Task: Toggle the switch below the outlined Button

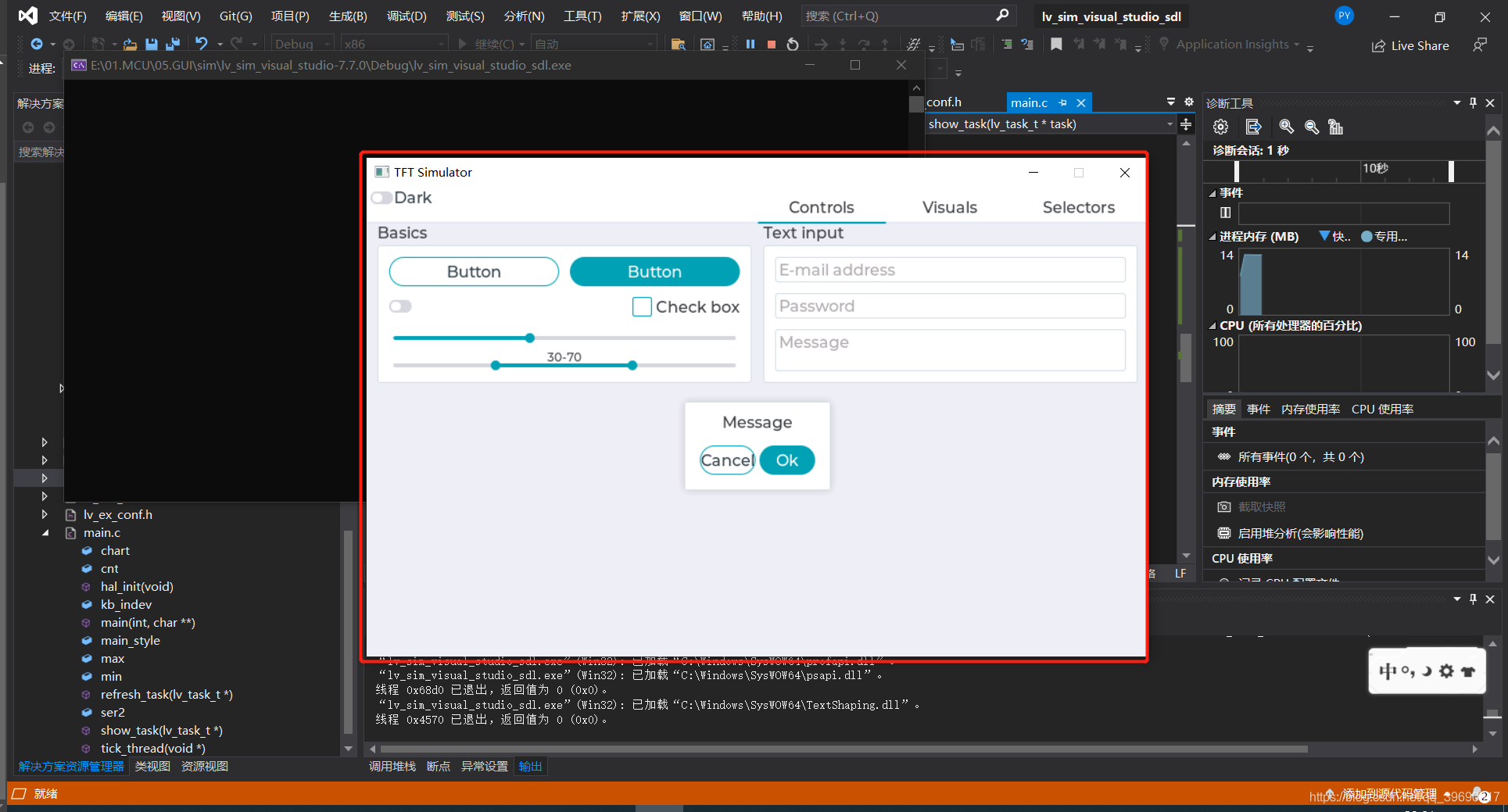Action: (400, 306)
